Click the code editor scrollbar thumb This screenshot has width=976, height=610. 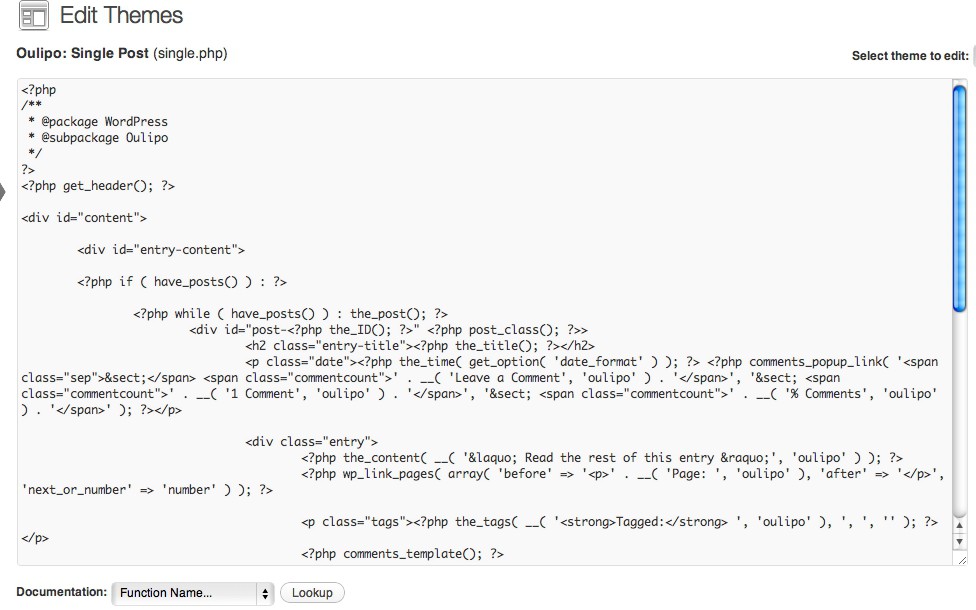point(960,198)
